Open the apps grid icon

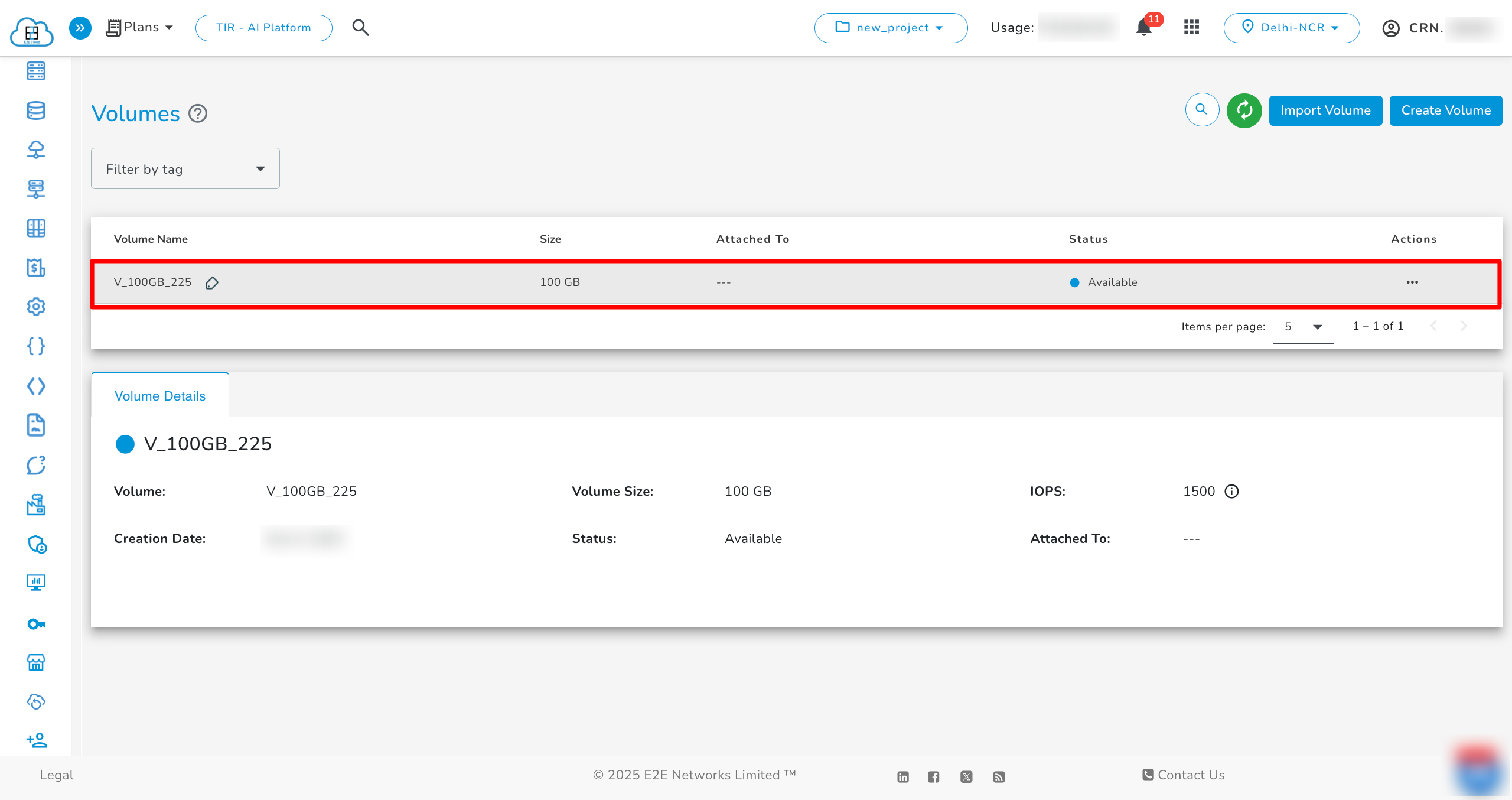pyautogui.click(x=1191, y=27)
